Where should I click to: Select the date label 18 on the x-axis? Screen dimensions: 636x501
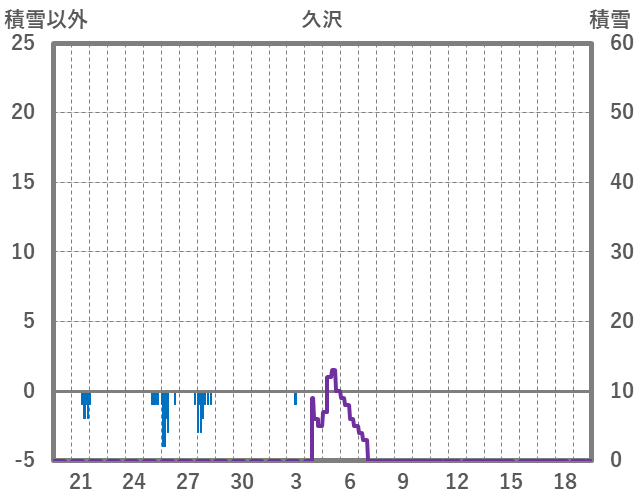click(565, 481)
